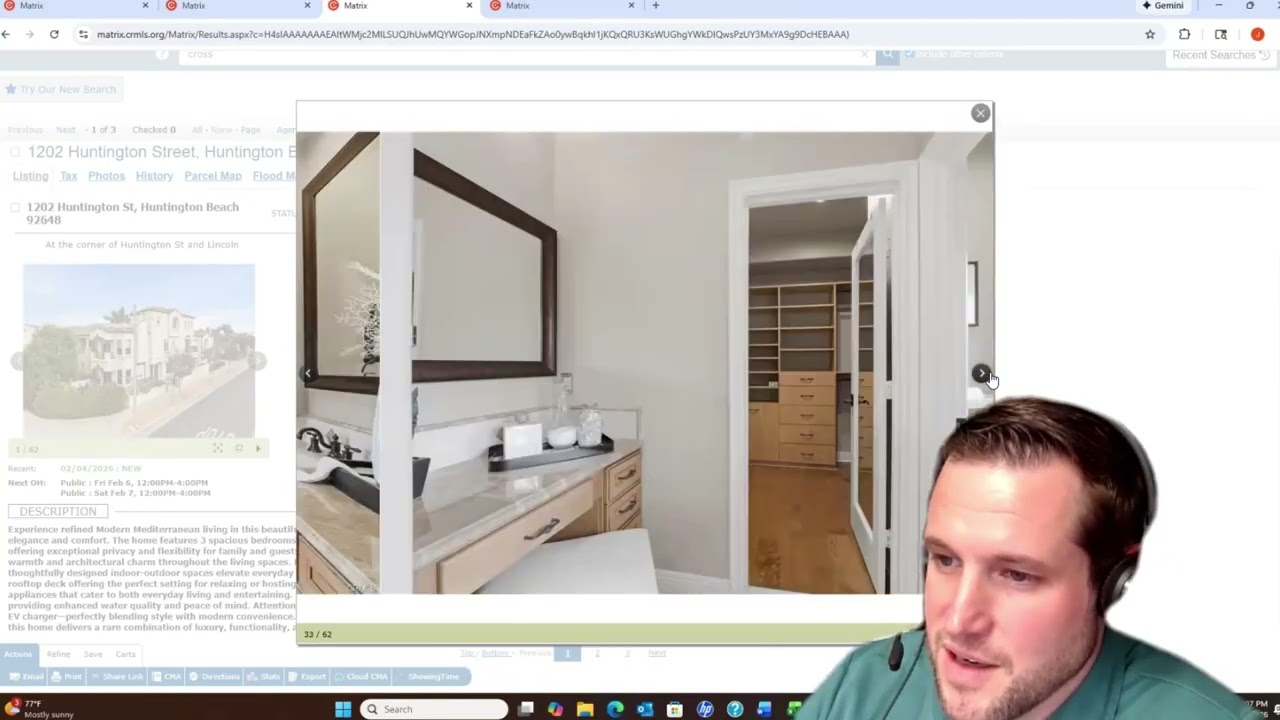Viewport: 1280px width, 720px height.
Task: Click the star icon beside New Search
Action: coord(10,89)
